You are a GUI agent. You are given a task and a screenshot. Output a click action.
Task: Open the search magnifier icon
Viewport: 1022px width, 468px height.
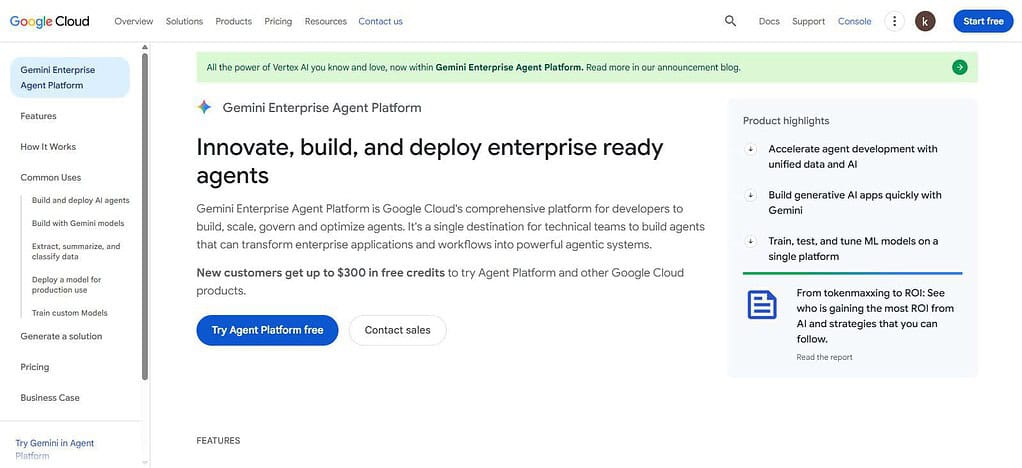point(730,21)
